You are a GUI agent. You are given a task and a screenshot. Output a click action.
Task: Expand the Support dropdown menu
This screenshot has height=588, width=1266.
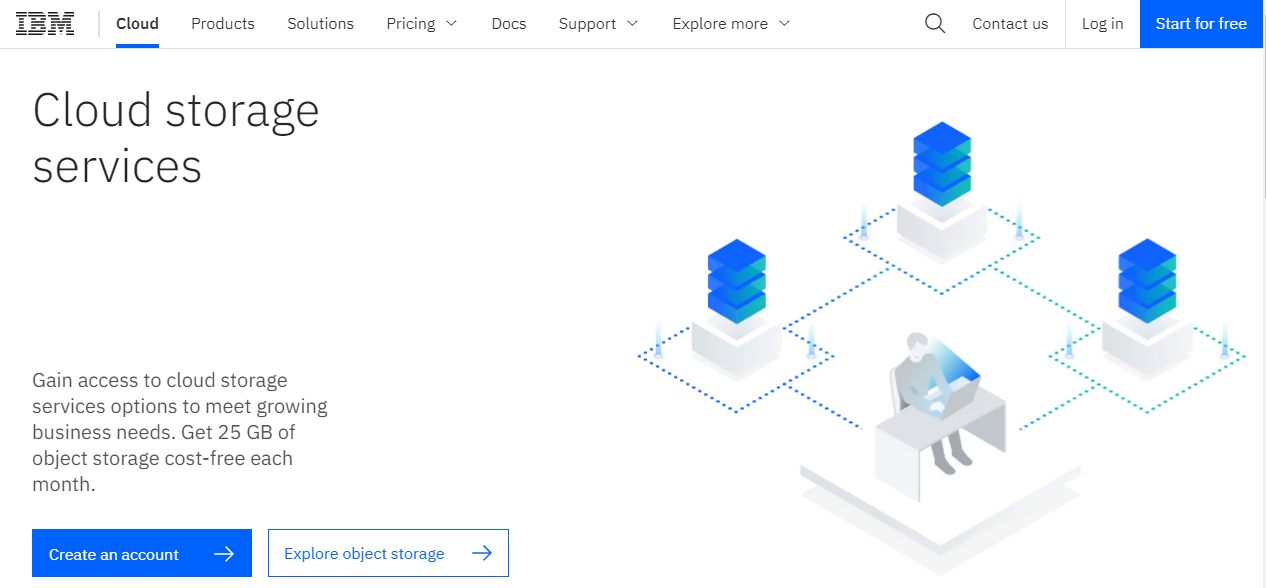point(598,24)
